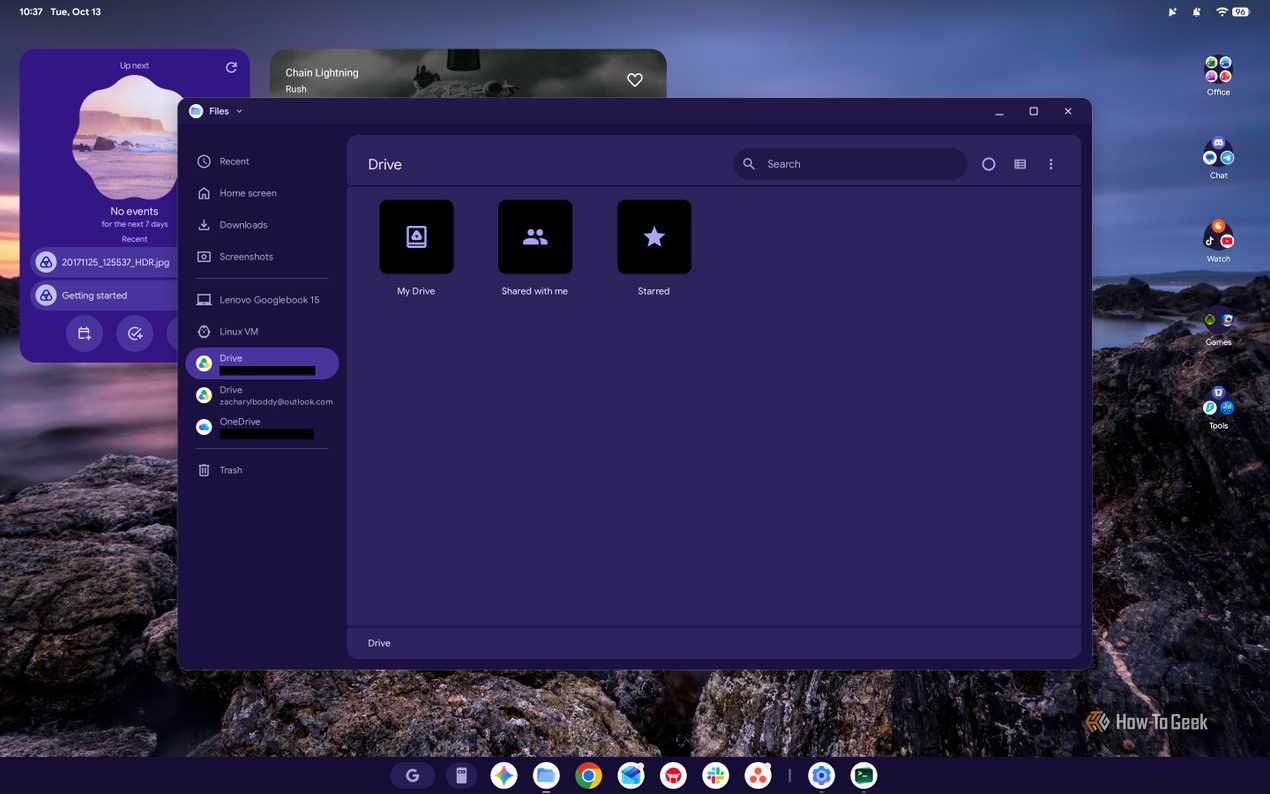Open the Tools app folder on desktop

tap(1218, 409)
